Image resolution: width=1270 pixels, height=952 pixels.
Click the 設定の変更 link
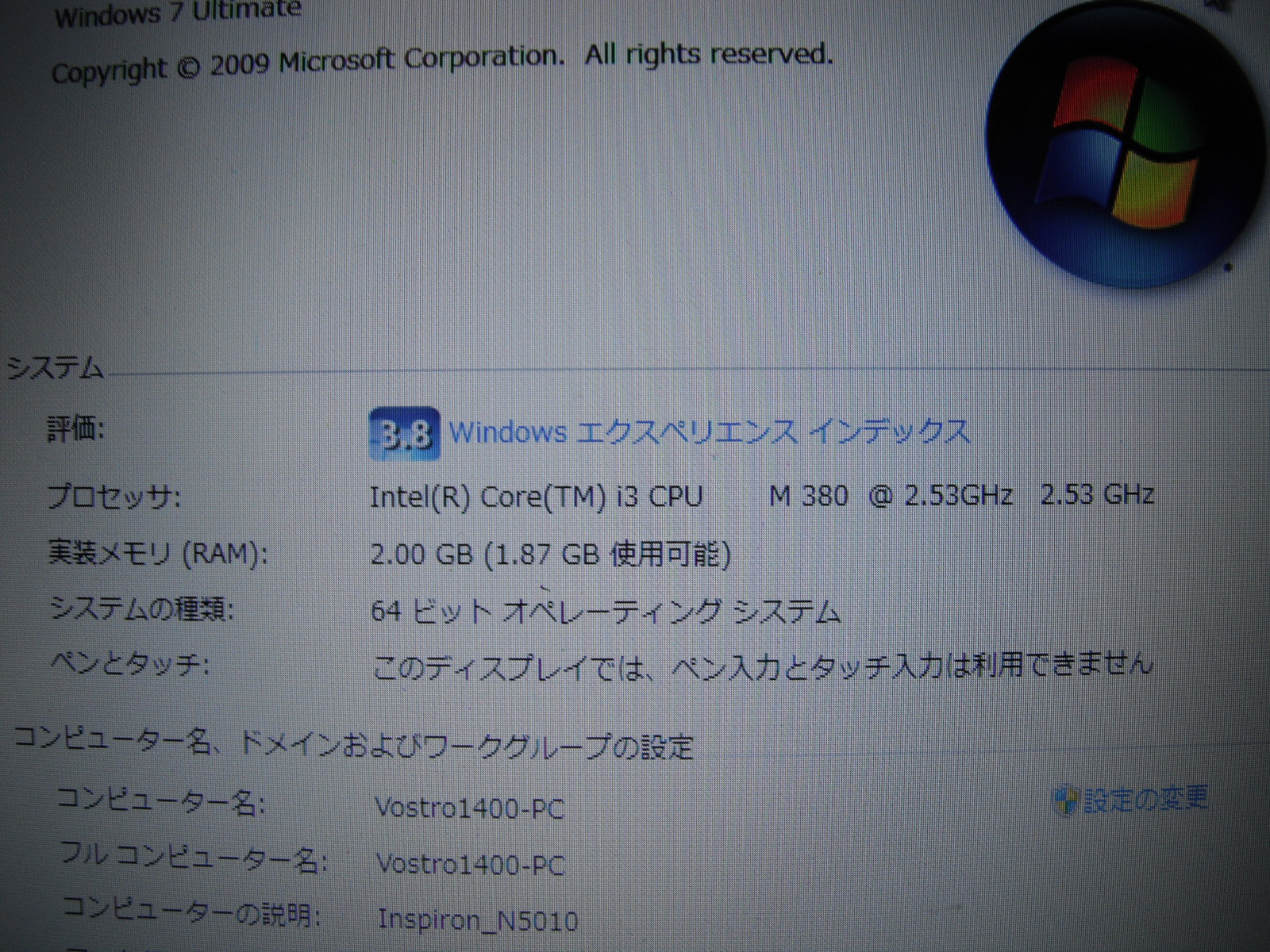(1145, 799)
